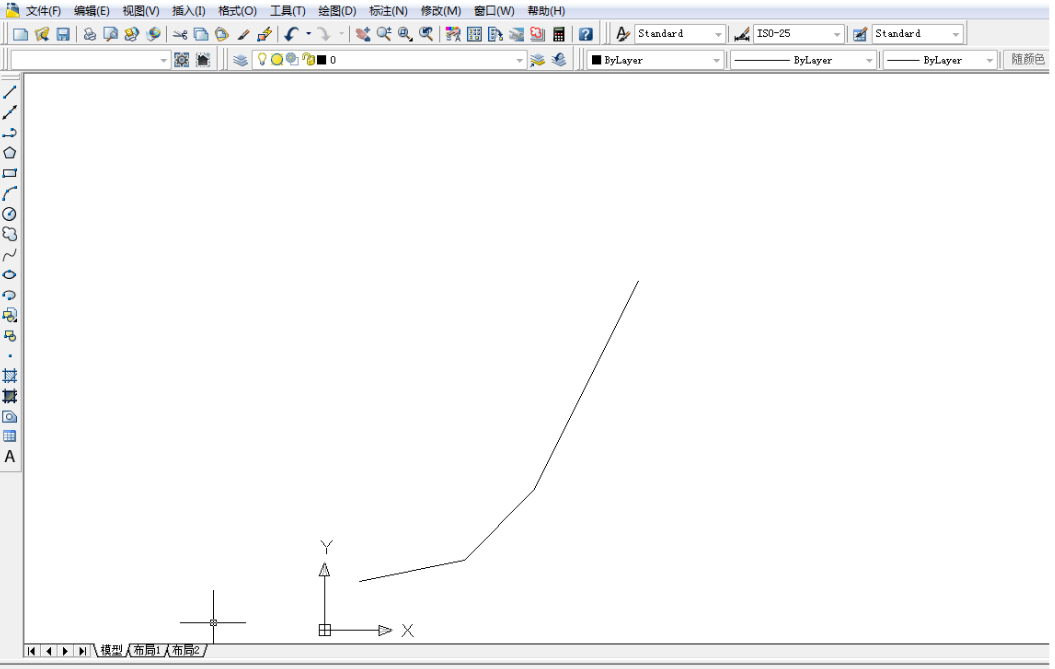Select the Ellipse Arc tool
This screenshot has width=1055, height=669.
(x=9, y=295)
